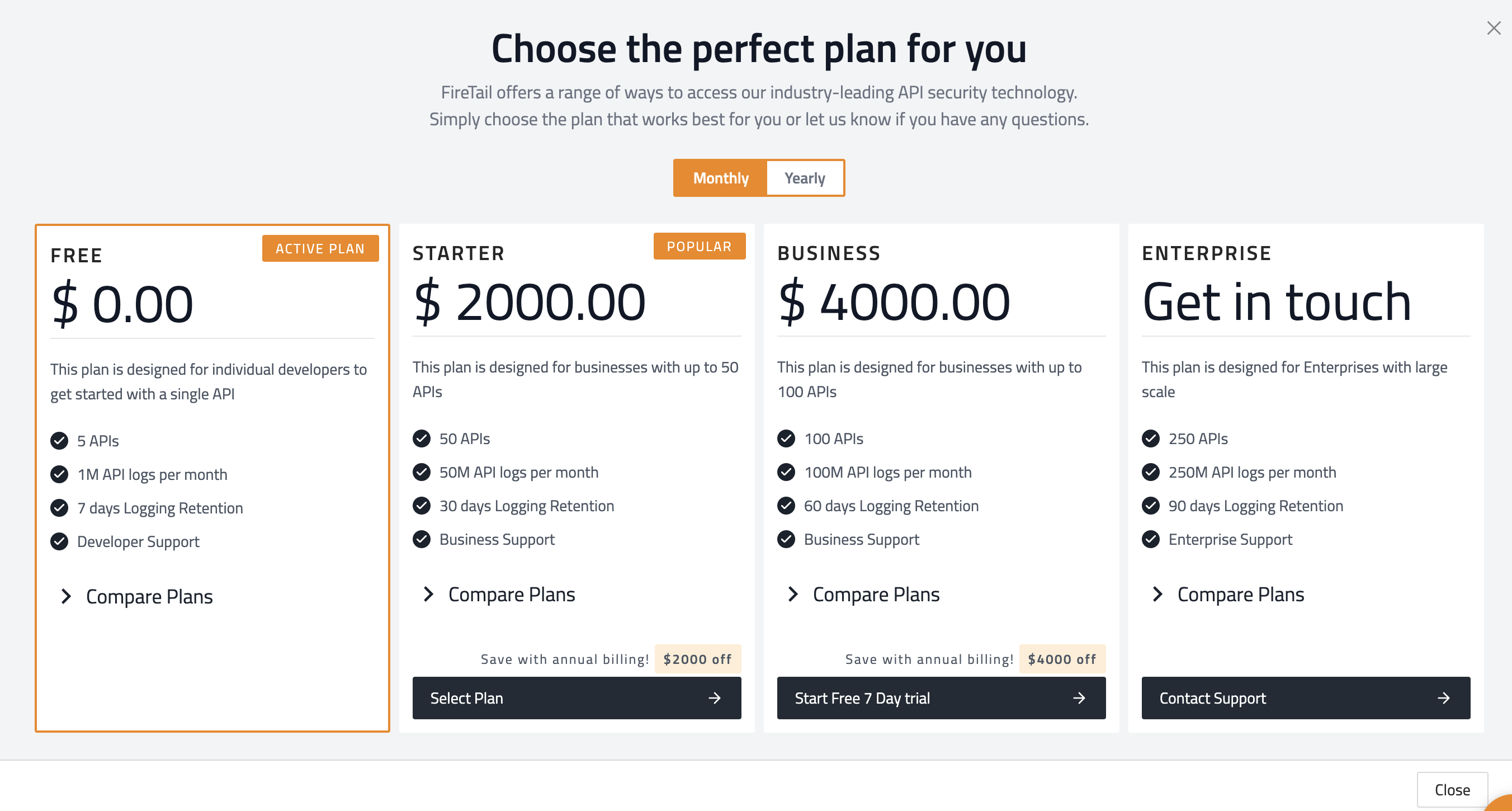The image size is (1512, 811).
Task: Click the arrow on Start Free 7 Day trial
Action: [x=1079, y=698]
